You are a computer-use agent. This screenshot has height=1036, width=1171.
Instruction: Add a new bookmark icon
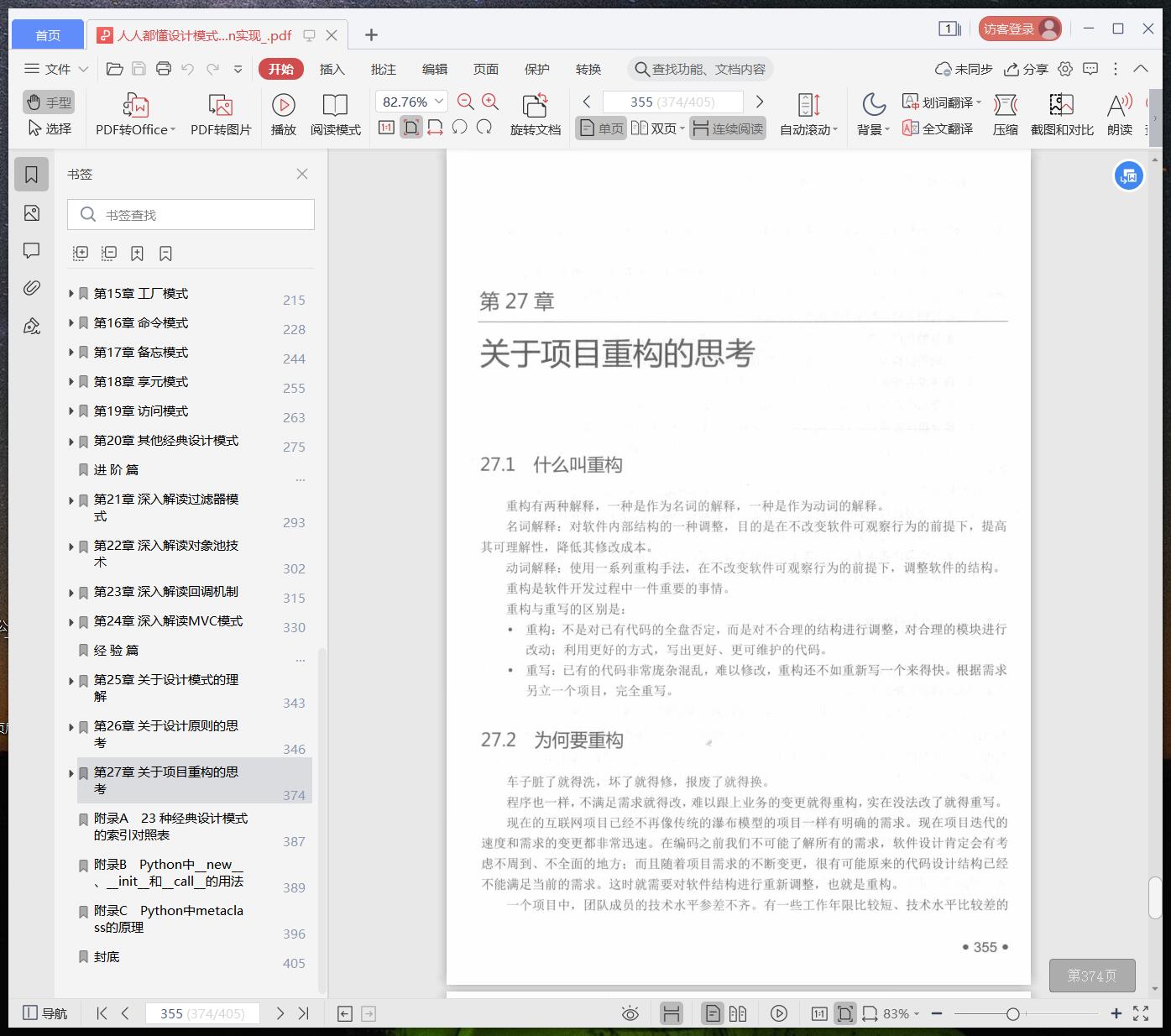point(137,253)
